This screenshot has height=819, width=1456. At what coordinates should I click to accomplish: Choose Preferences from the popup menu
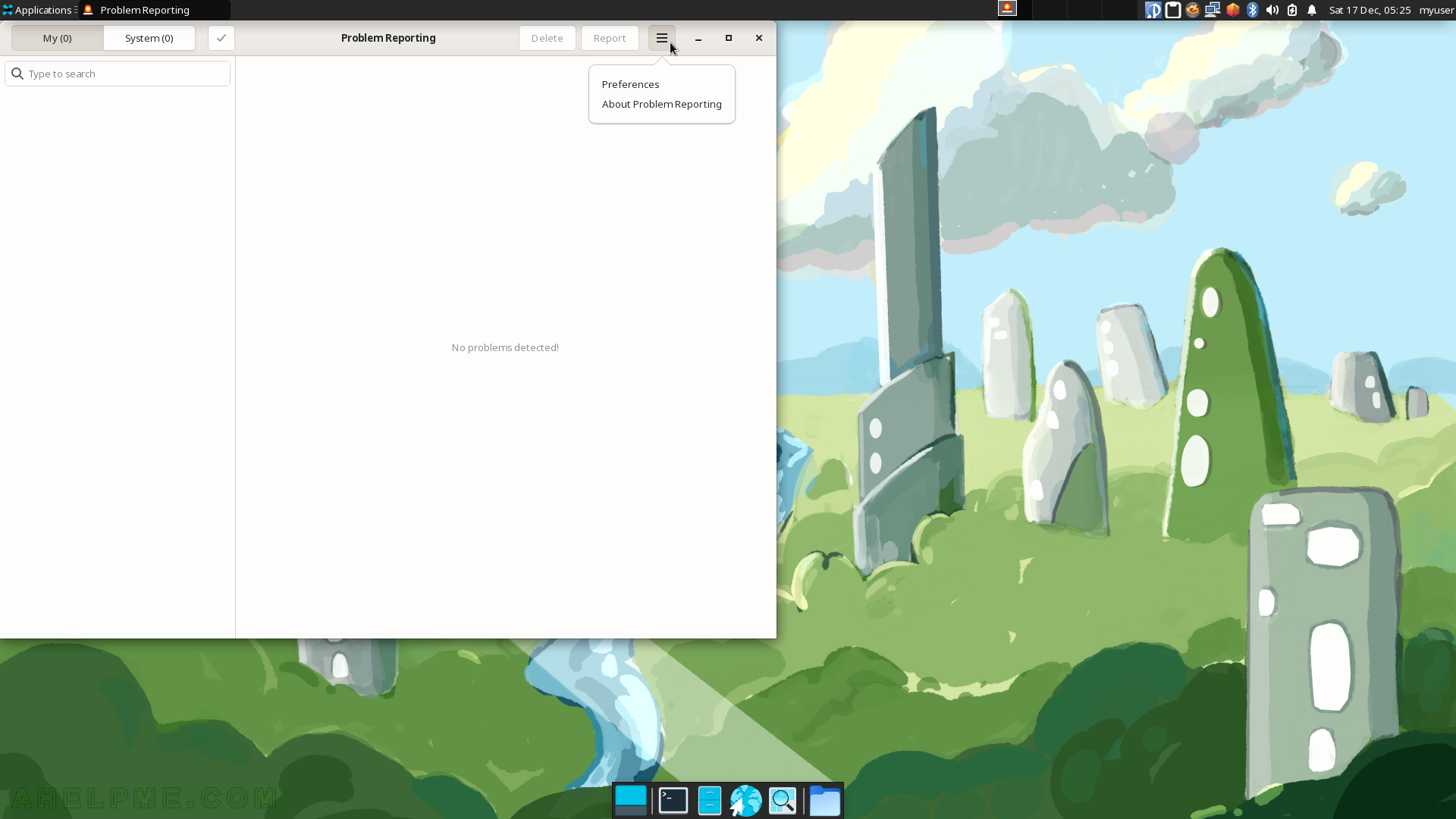pos(630,84)
